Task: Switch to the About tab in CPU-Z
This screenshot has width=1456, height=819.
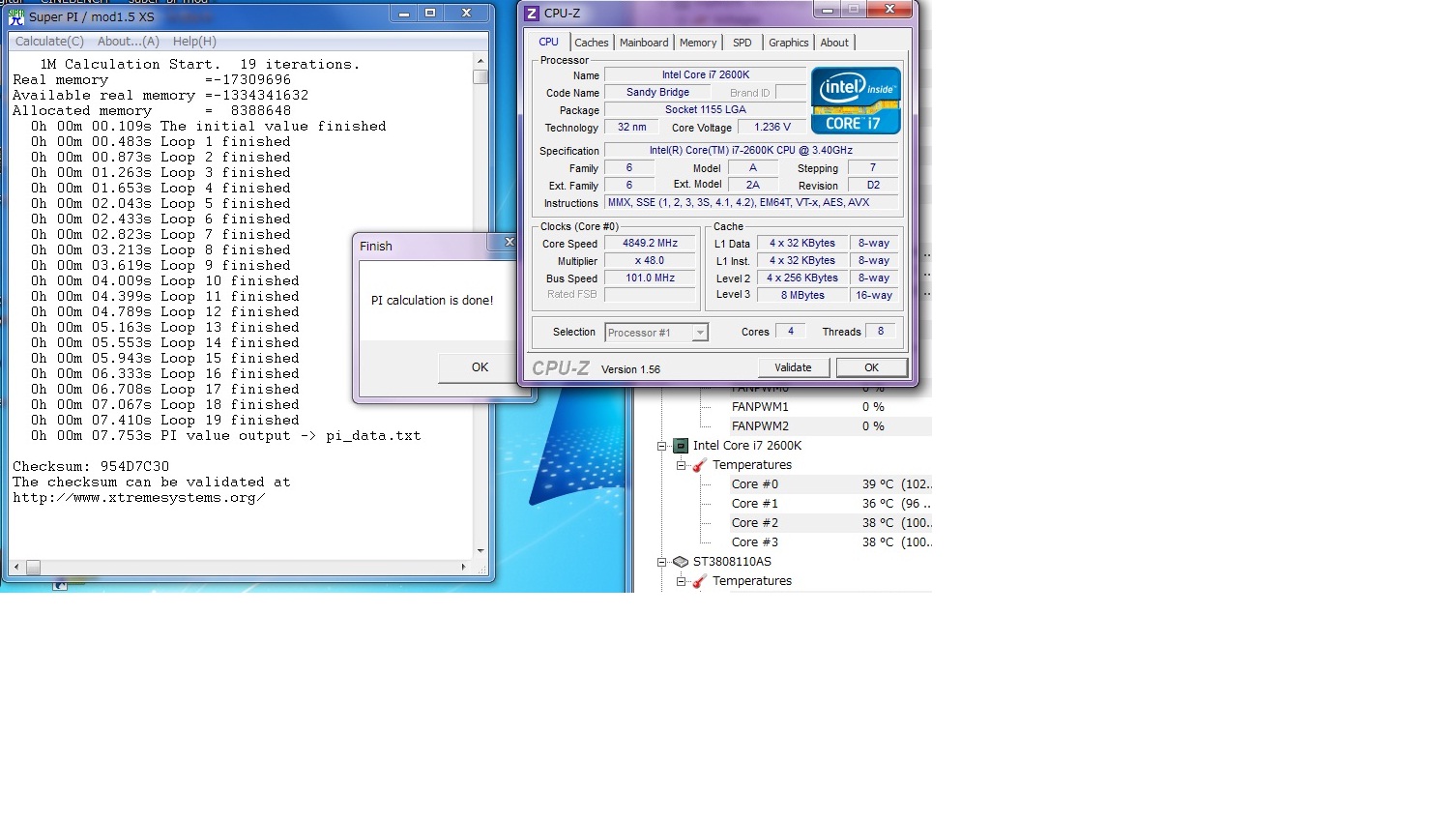Action: pos(834,43)
